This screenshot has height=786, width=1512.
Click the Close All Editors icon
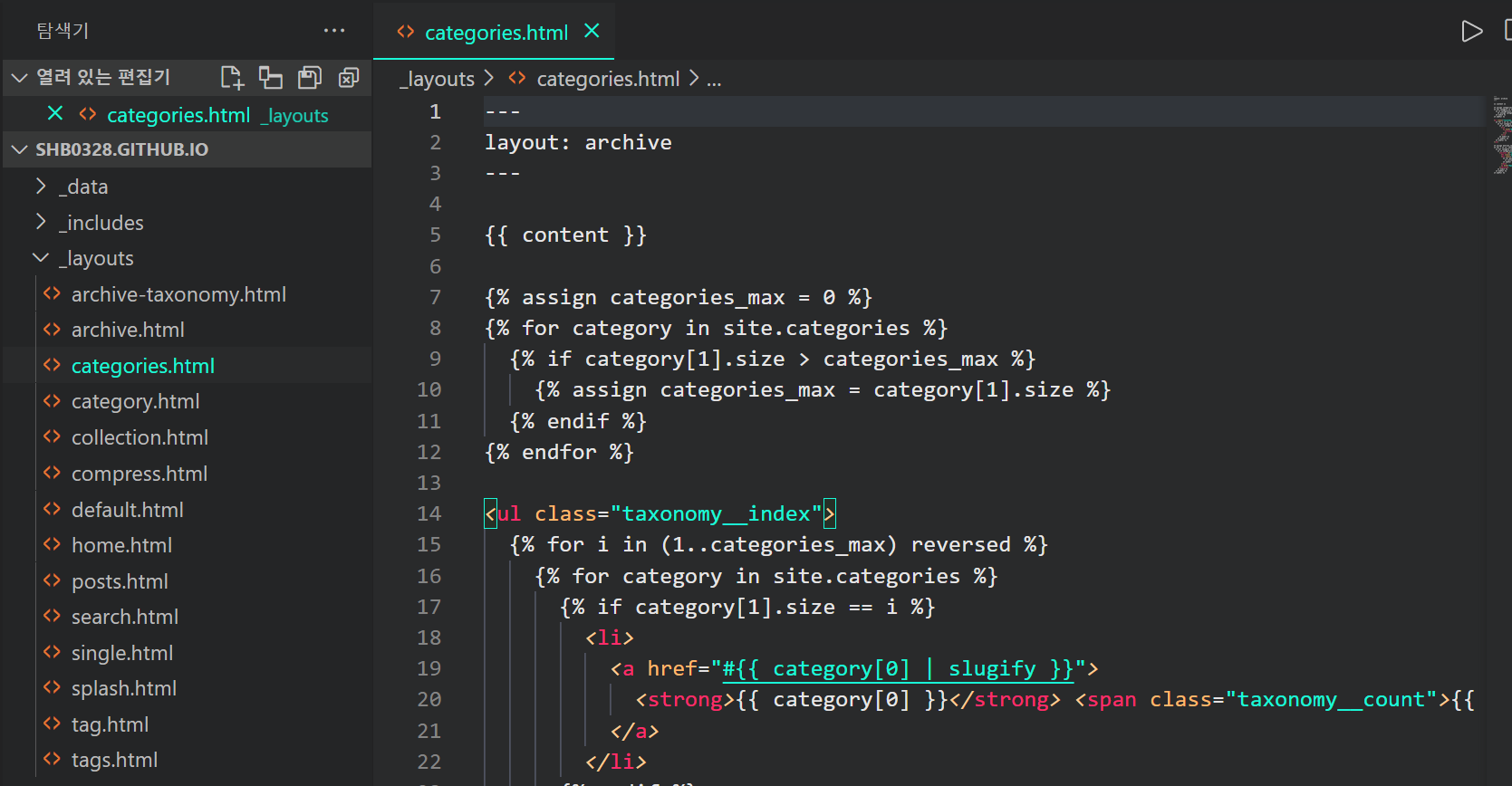[349, 78]
